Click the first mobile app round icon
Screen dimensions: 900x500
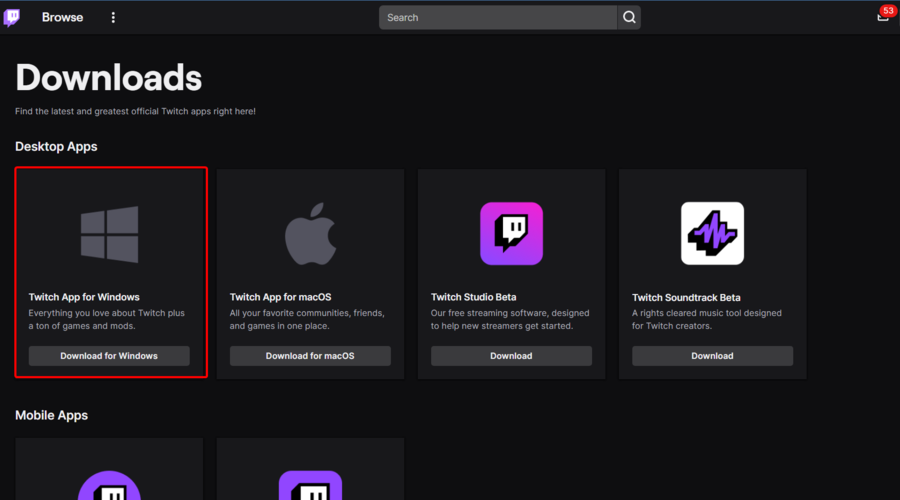109,485
